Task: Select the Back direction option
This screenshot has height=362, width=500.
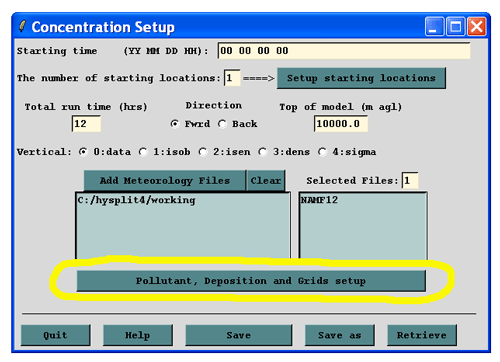Action: pos(222,124)
